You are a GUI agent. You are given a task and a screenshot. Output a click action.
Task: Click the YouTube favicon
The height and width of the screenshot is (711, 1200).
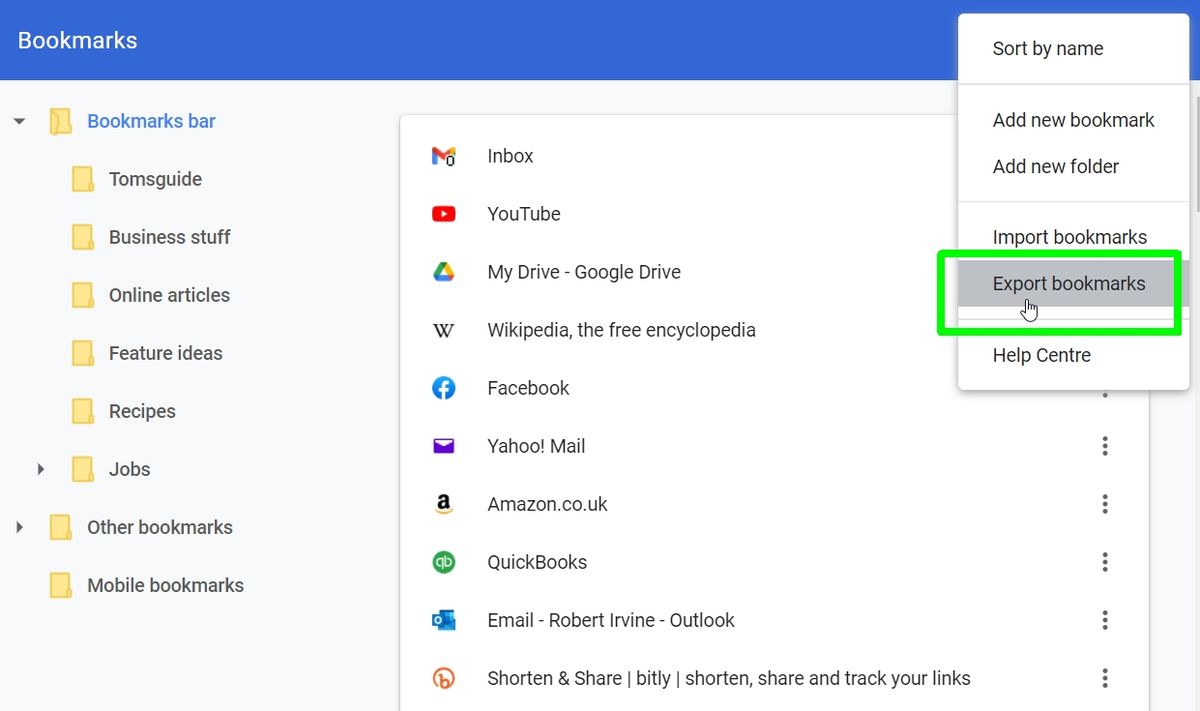pos(444,213)
